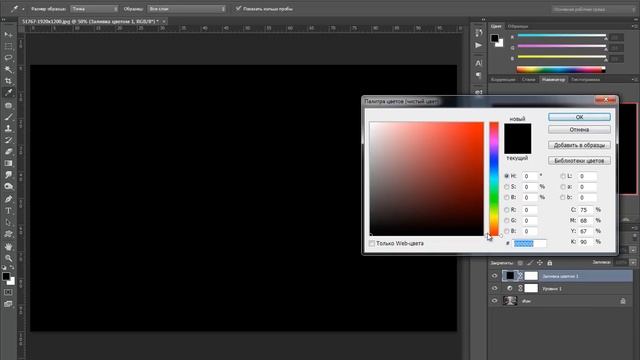
Task: Select the R red radio button
Action: pyautogui.click(x=507, y=210)
